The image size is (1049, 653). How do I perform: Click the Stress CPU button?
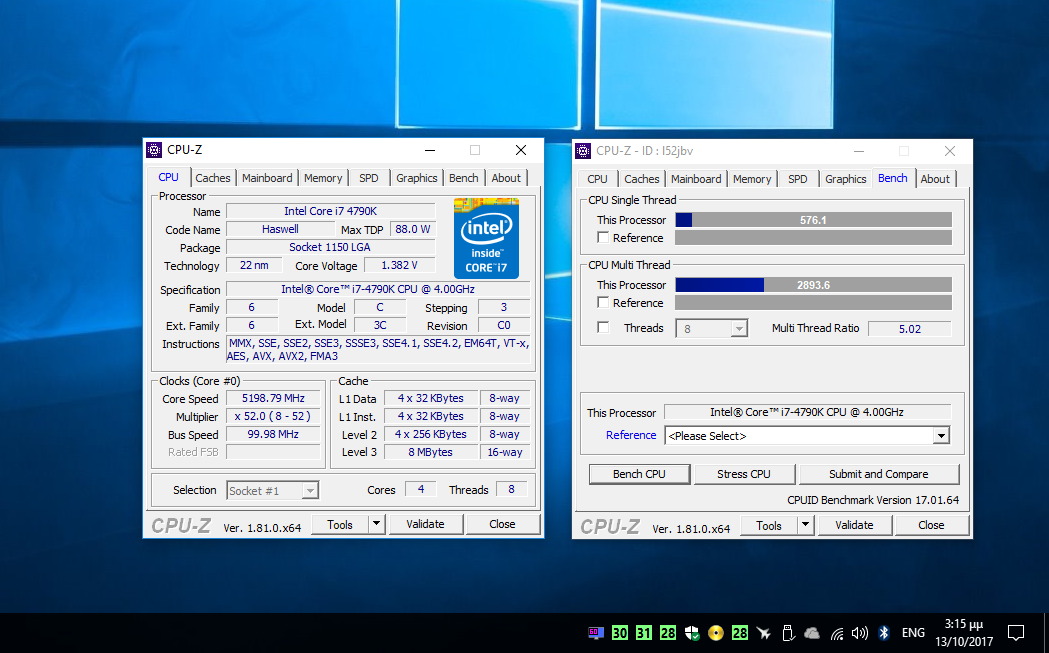coord(744,474)
